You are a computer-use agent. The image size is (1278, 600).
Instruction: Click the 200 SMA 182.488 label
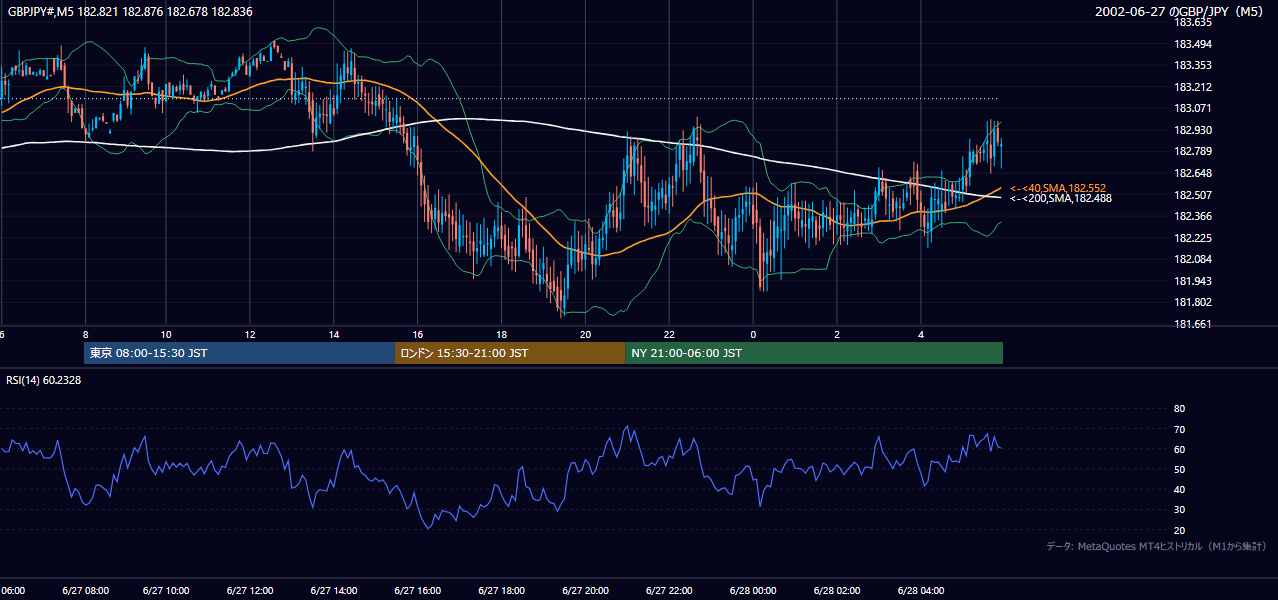1061,198
